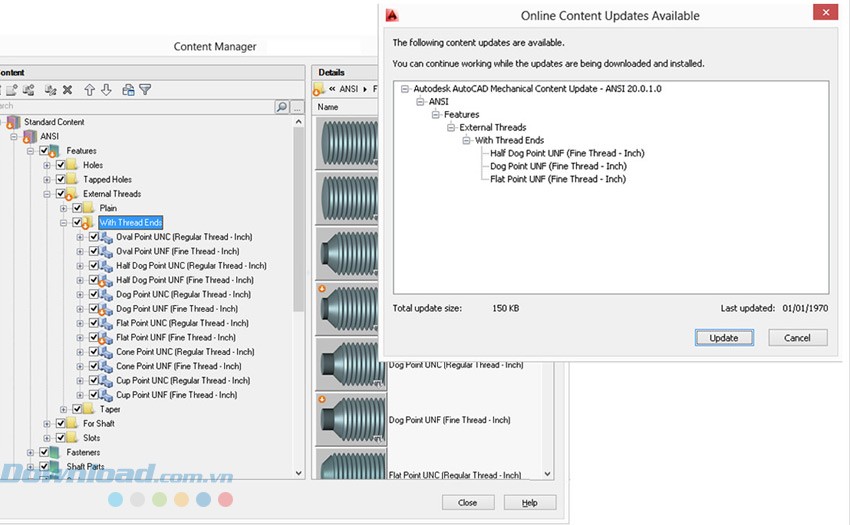The image size is (850, 525).
Task: Uncheck the Tapped Holes checkbox
Action: click(61, 180)
